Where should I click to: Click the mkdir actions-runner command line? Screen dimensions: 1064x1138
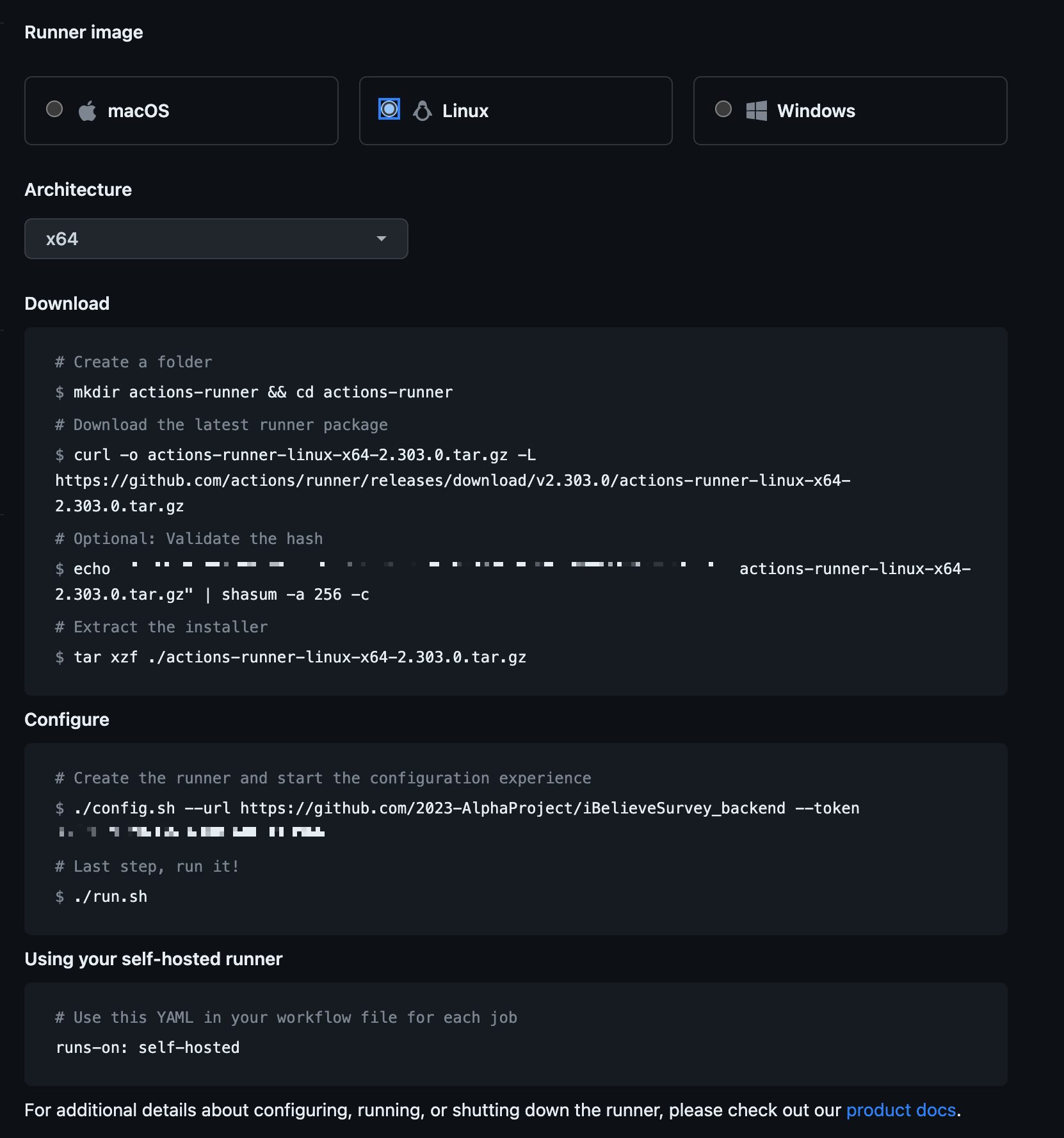coord(254,392)
